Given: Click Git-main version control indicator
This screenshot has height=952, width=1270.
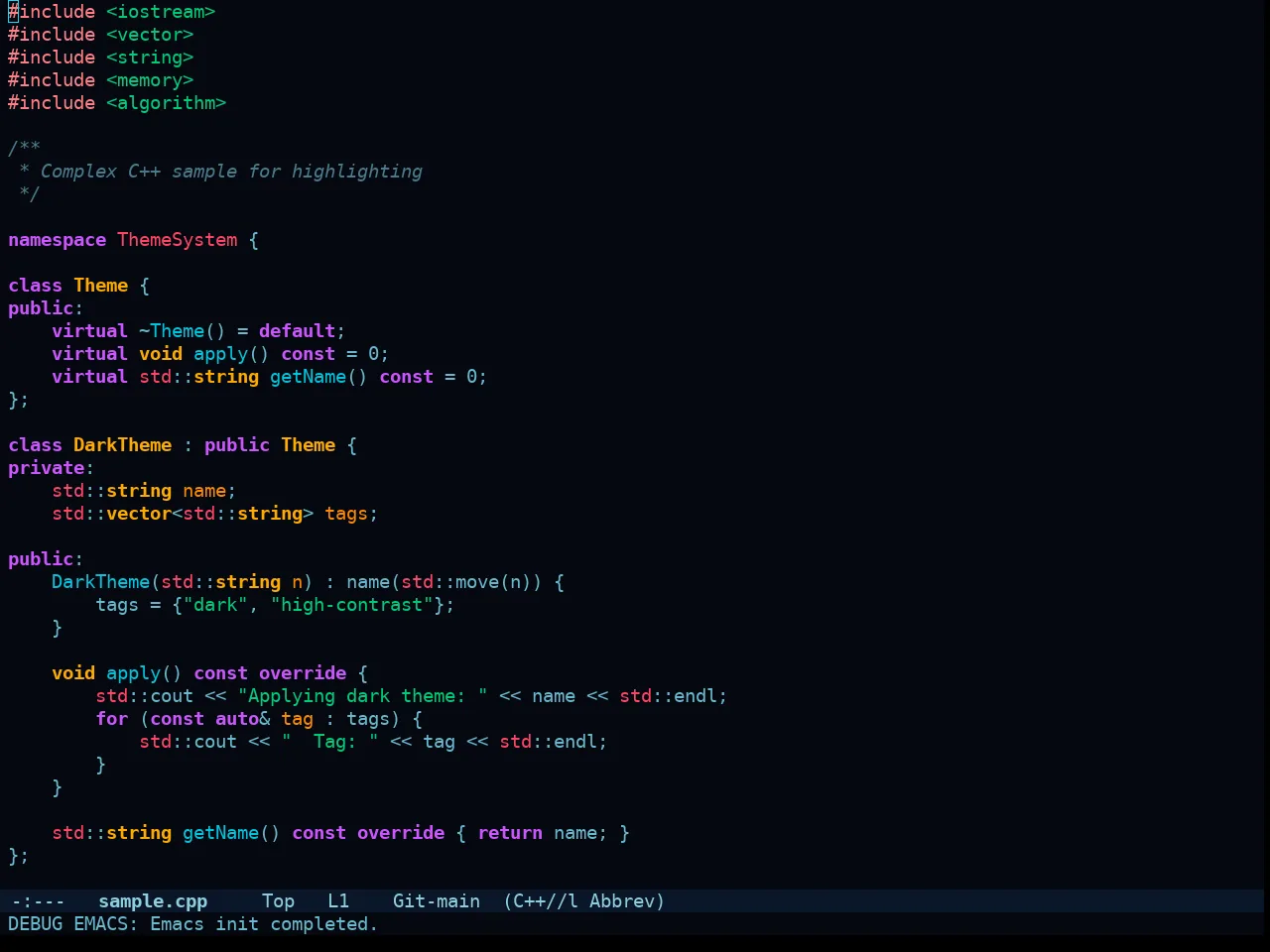Looking at the screenshot, I should pos(437,901).
